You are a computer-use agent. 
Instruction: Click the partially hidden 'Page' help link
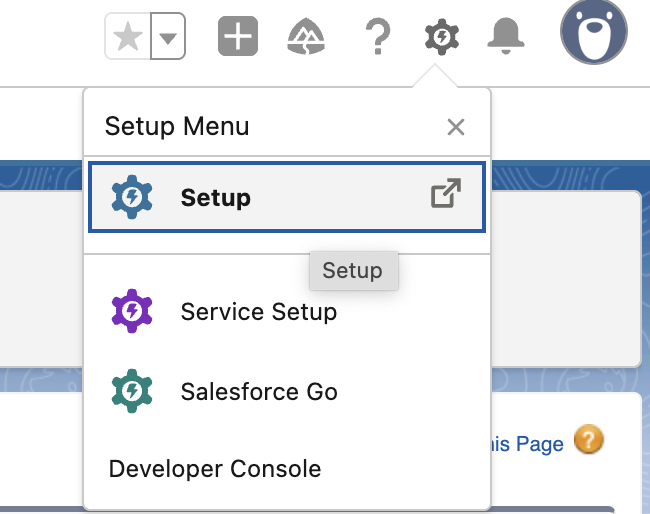click(527, 444)
